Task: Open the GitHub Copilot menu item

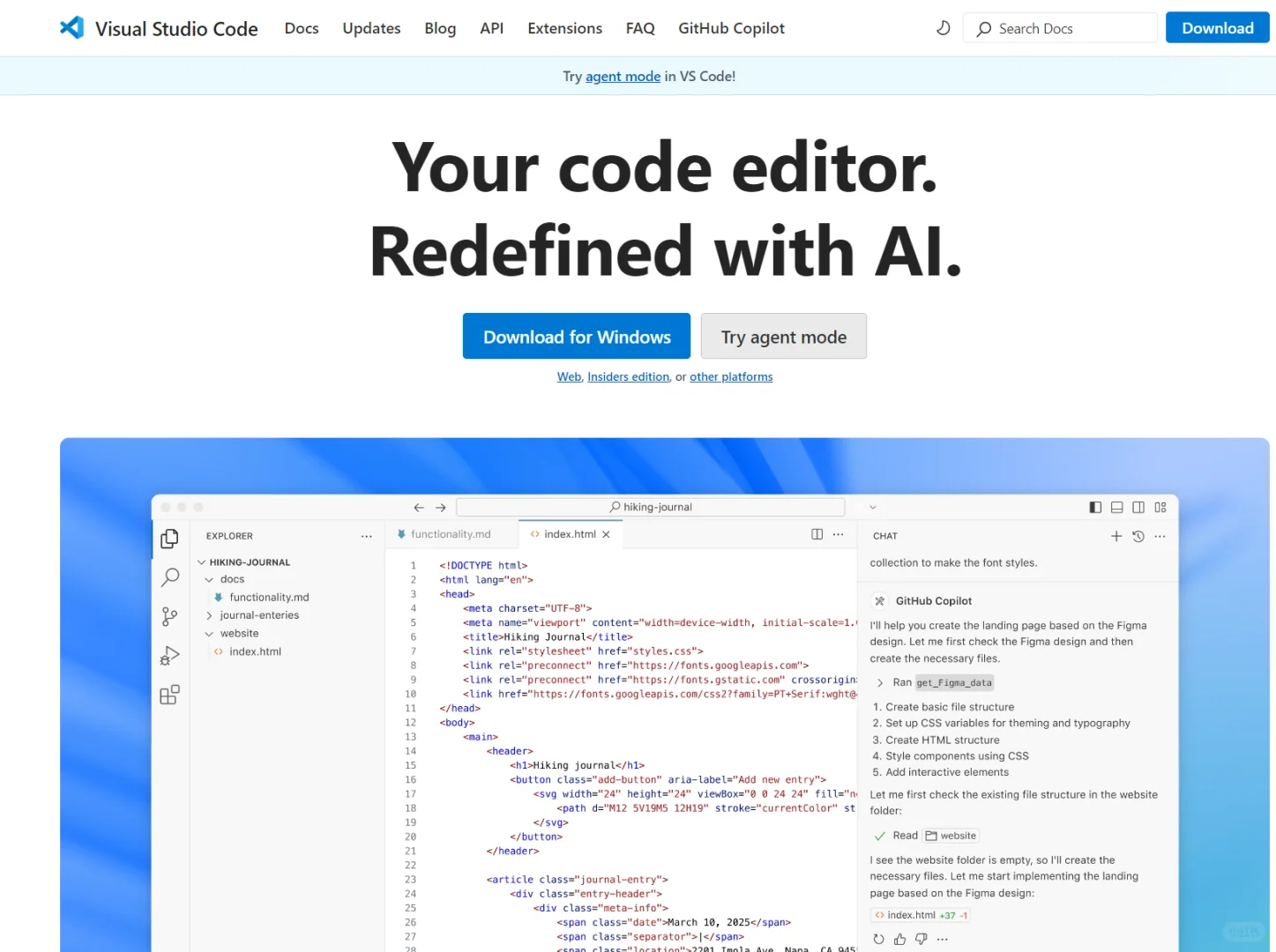Action: [731, 27]
